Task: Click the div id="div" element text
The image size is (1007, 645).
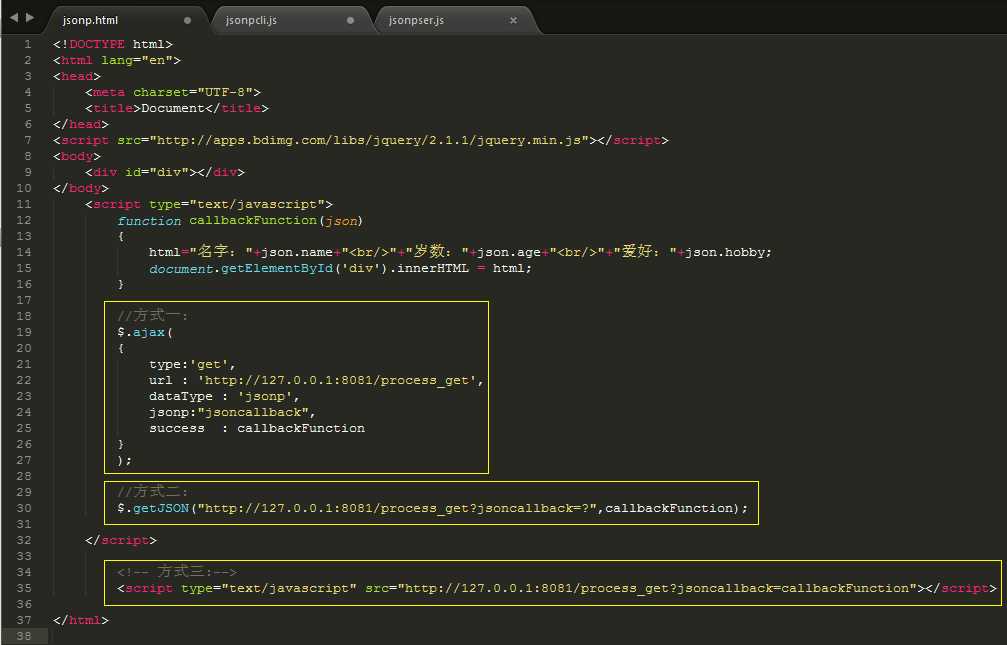Action: tap(165, 172)
